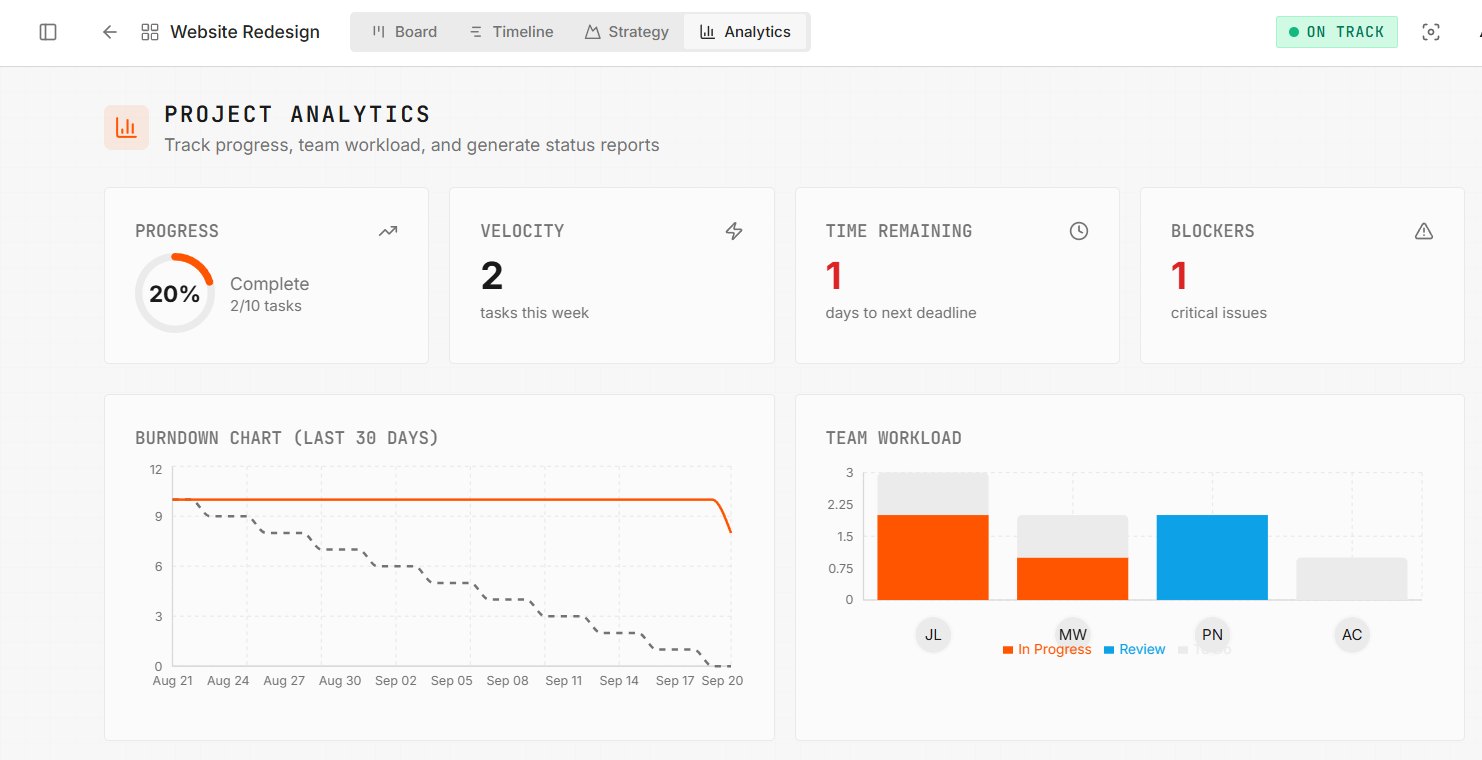Select the Strategy tab
Screen dimensions: 1482x760
(x=626, y=32)
